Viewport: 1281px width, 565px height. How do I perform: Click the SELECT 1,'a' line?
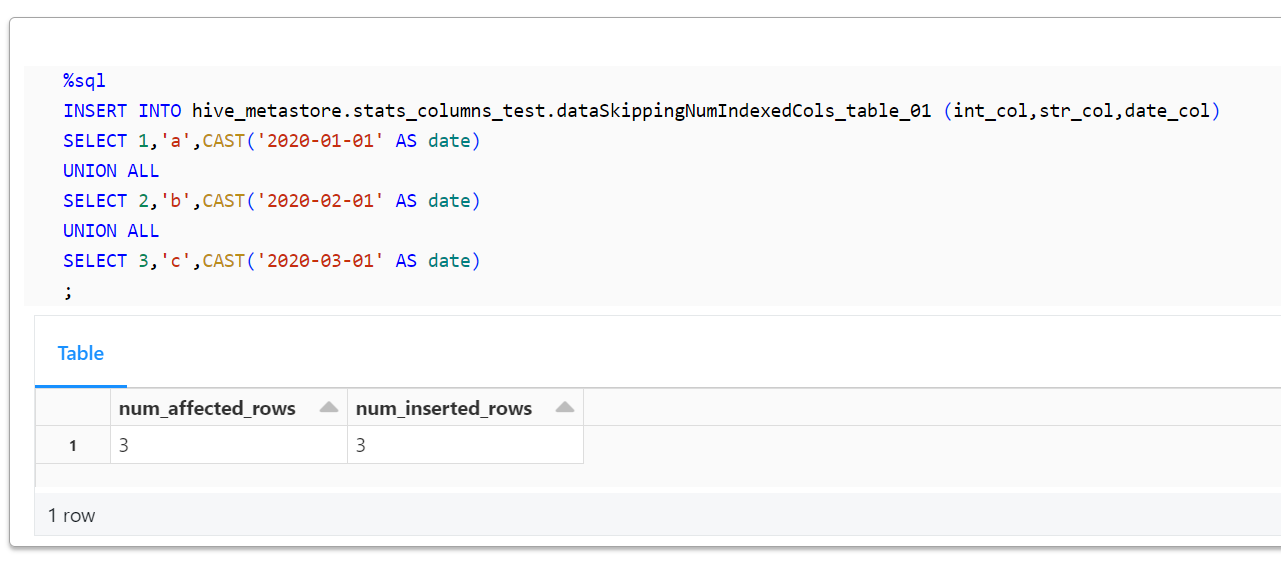[272, 141]
